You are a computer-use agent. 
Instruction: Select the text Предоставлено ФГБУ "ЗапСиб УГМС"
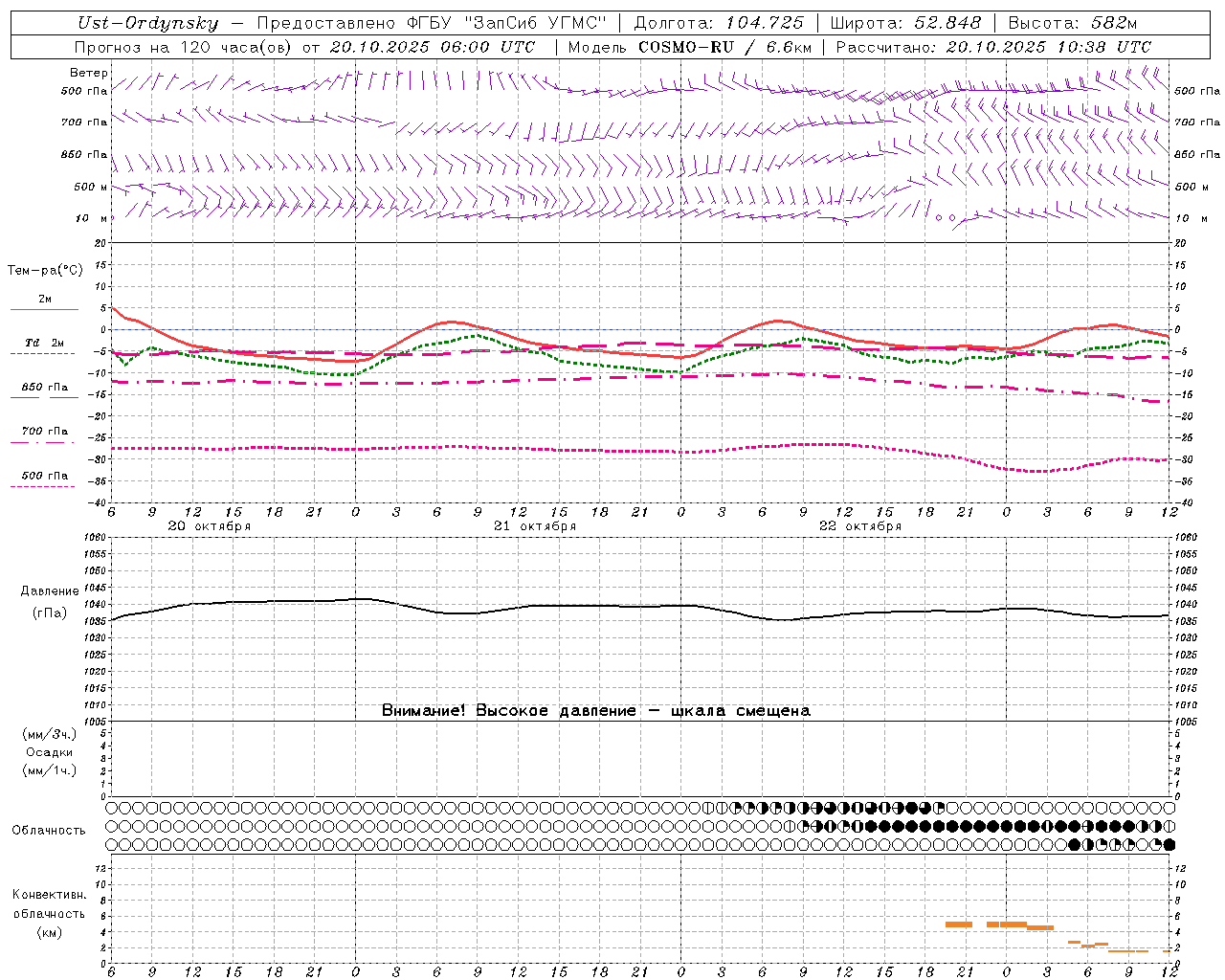point(432,23)
